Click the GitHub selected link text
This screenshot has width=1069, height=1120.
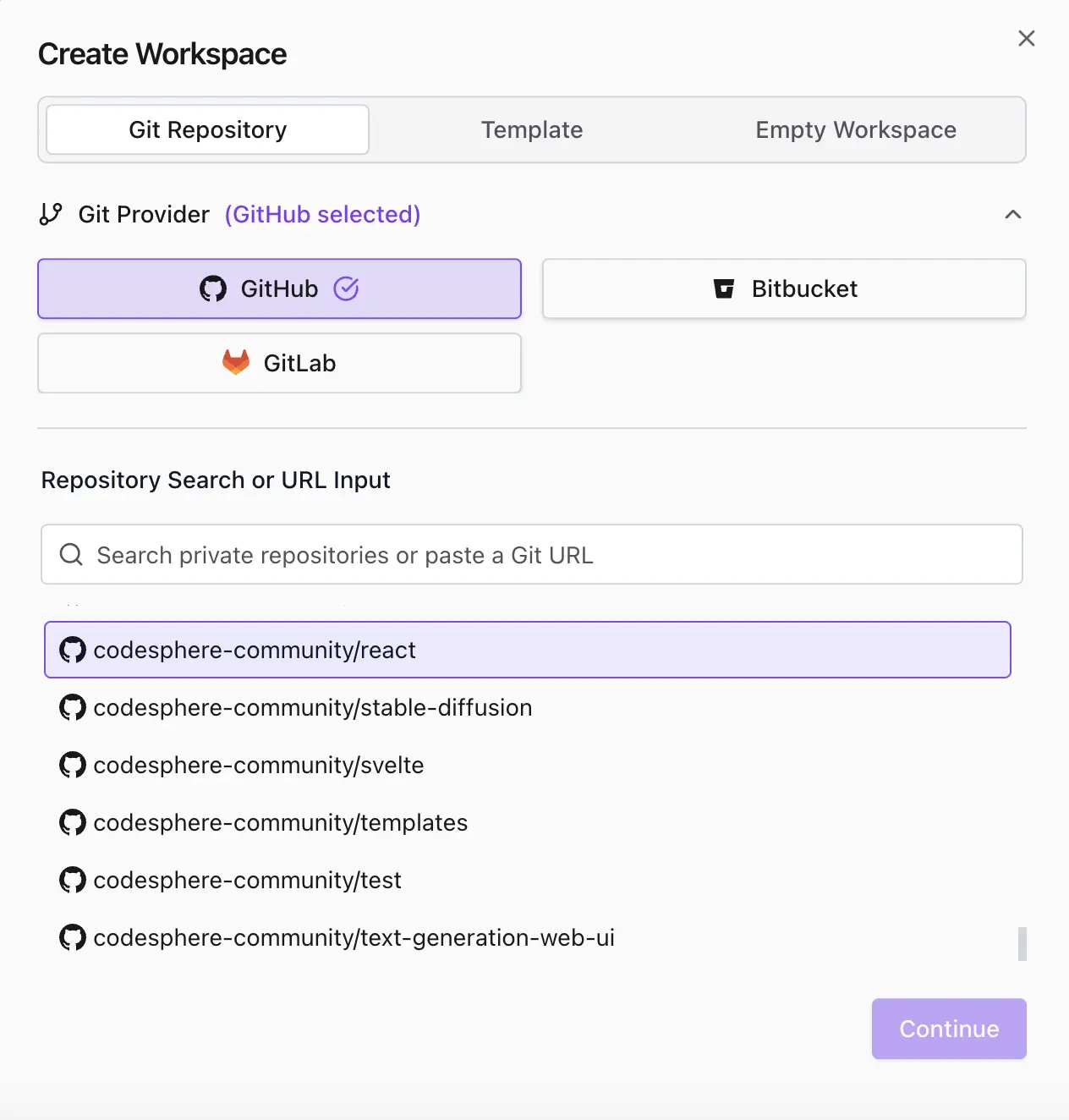click(x=322, y=214)
